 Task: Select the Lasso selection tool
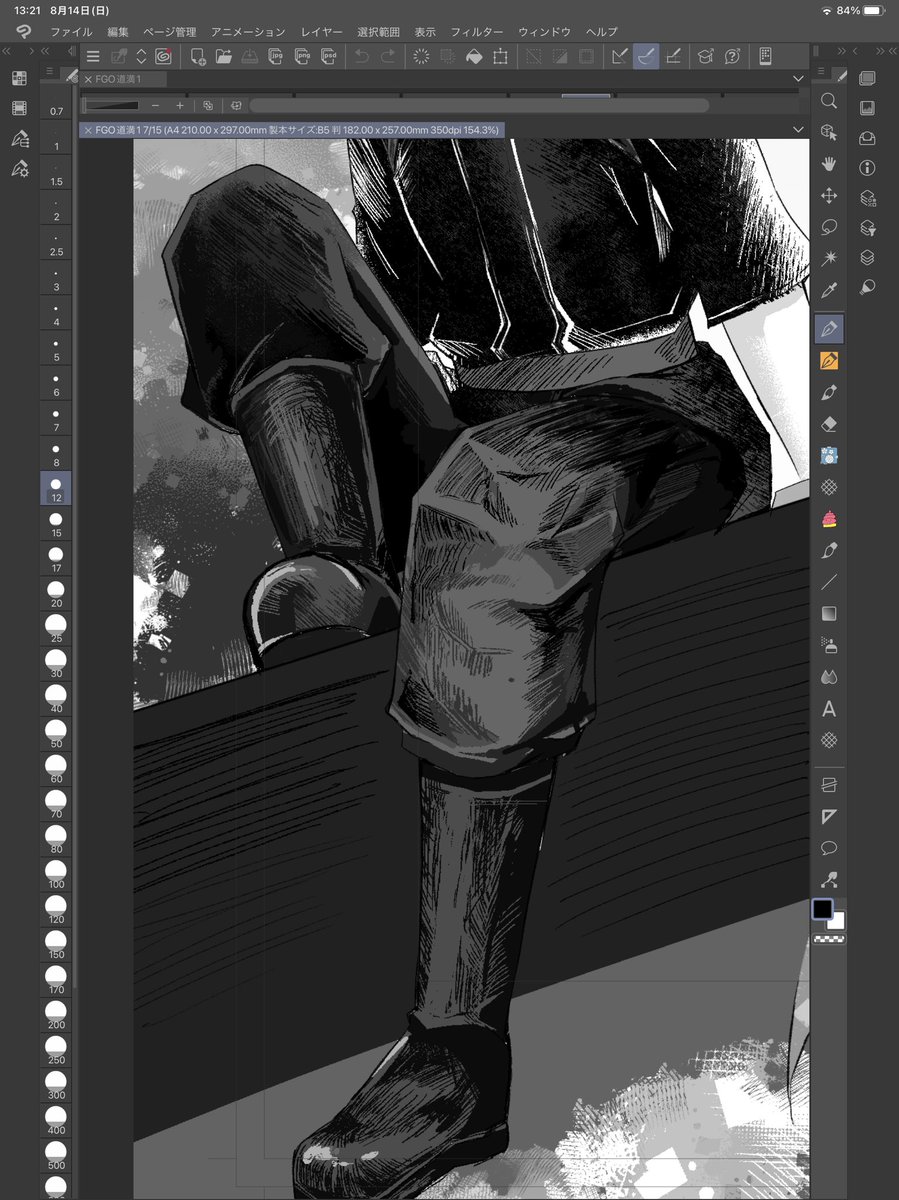coord(828,227)
